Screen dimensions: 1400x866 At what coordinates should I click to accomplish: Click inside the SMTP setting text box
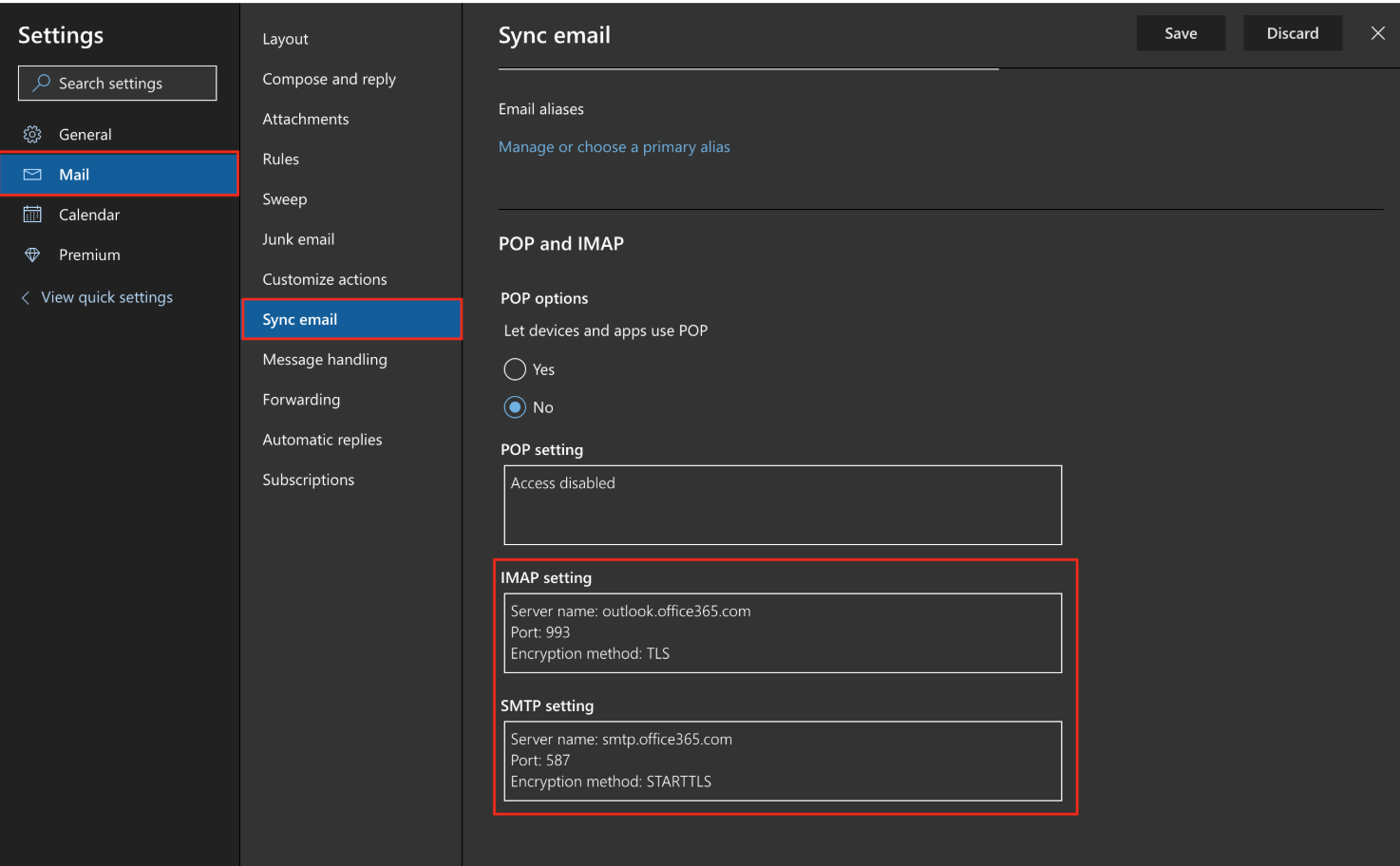tap(782, 762)
